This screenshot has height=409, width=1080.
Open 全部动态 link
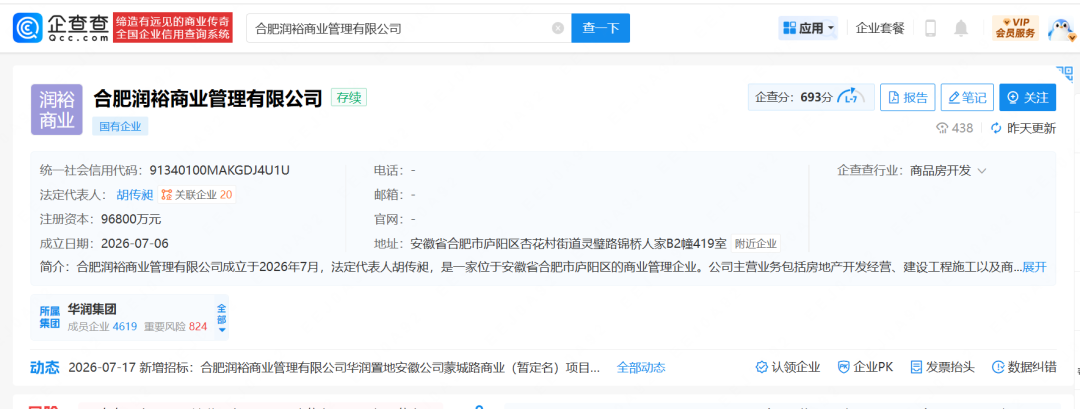(641, 368)
